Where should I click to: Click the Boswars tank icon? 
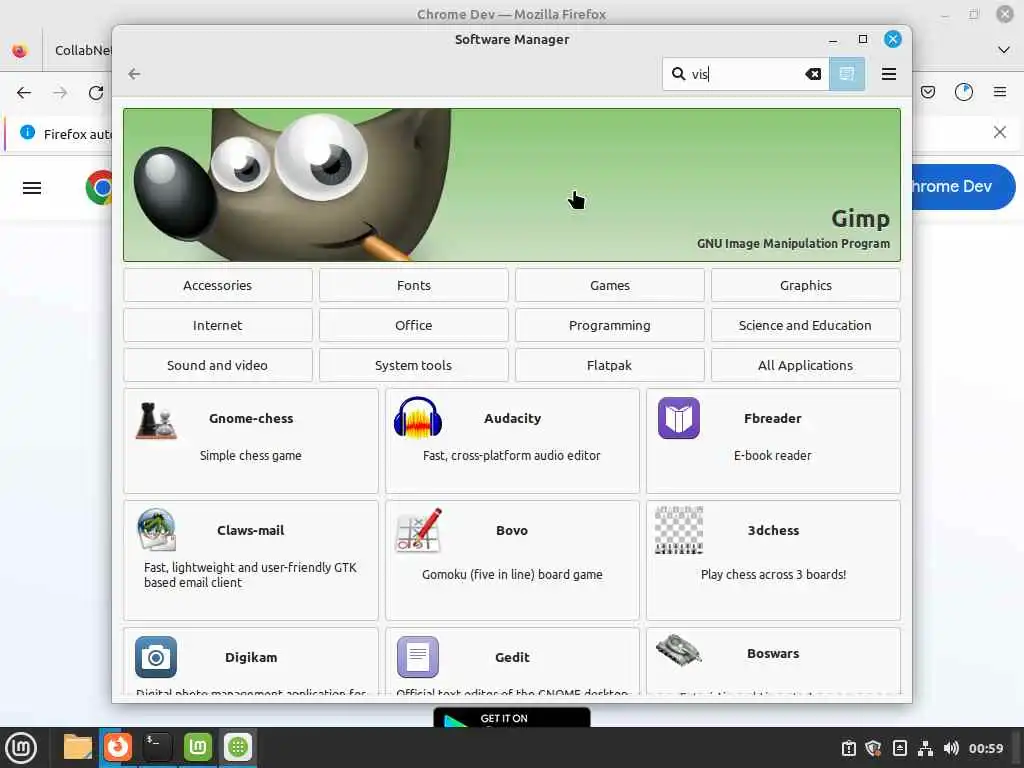coord(679,650)
